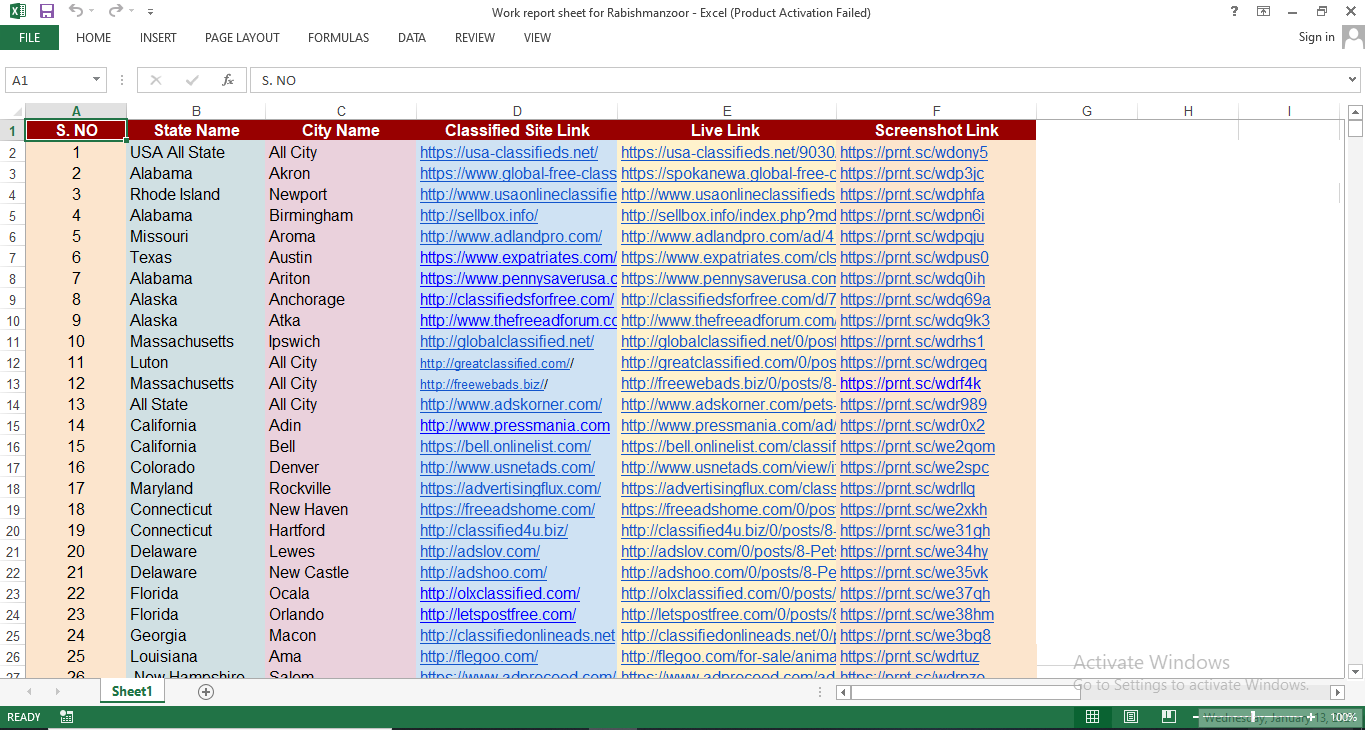Screen dimensions: 1365x730
Task: Click the New Sheet plus button
Action: pos(205,691)
